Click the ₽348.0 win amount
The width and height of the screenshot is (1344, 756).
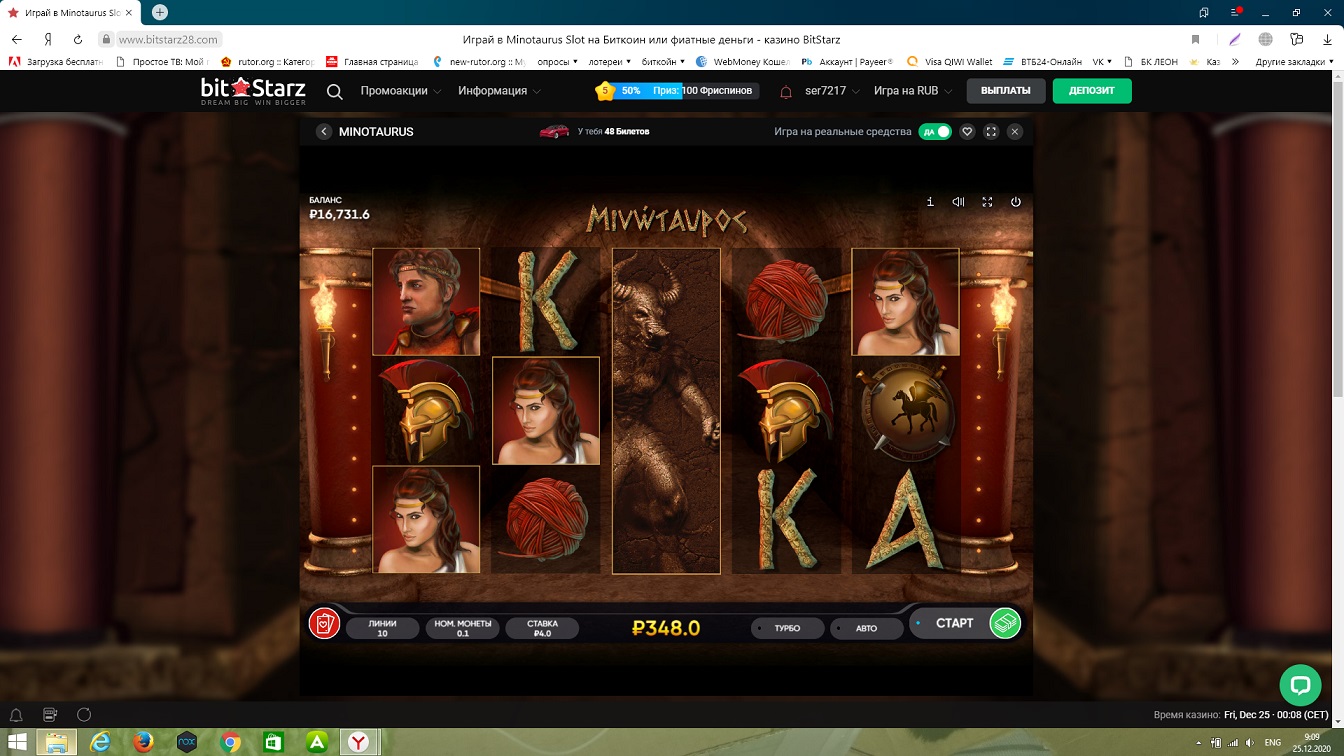coord(666,628)
